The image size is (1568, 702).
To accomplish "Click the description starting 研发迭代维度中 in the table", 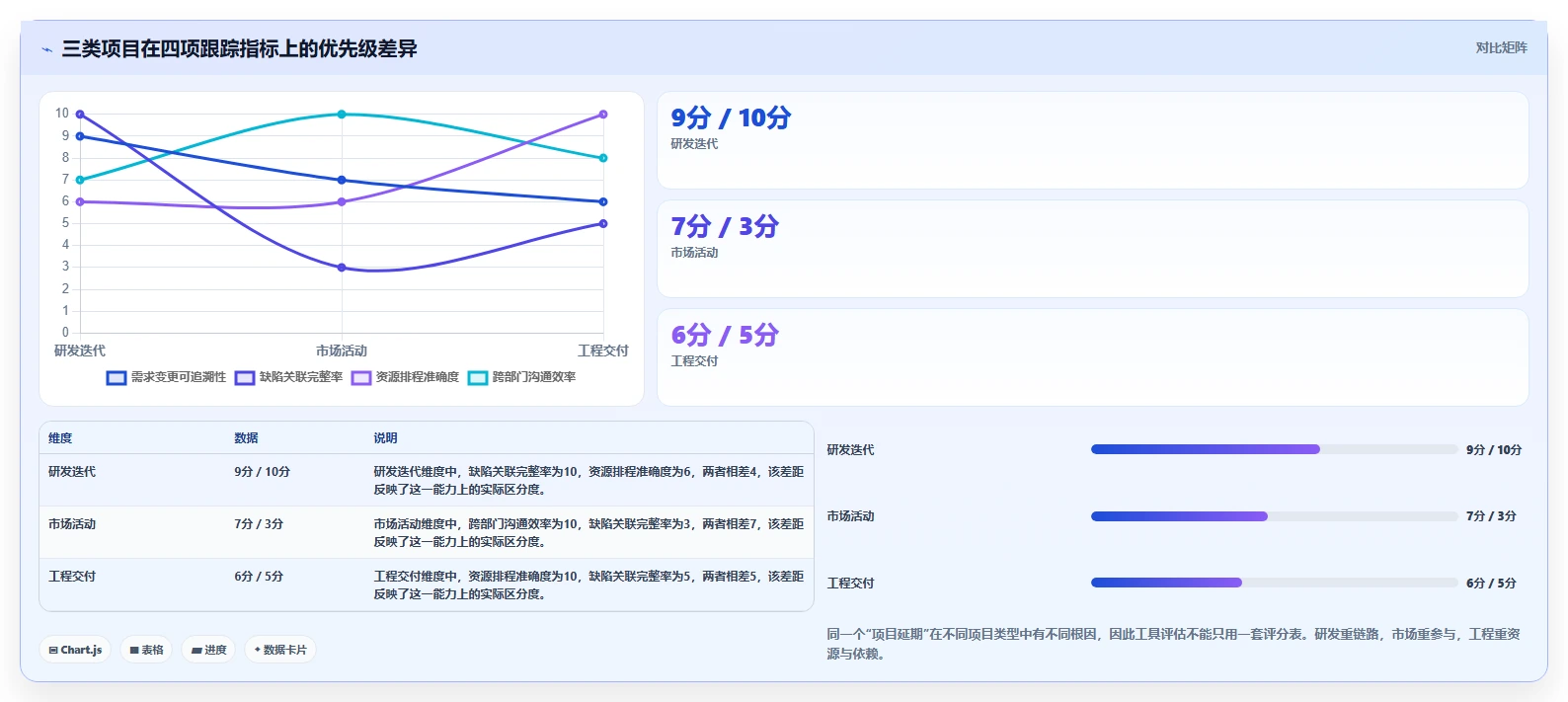I will click(x=588, y=481).
